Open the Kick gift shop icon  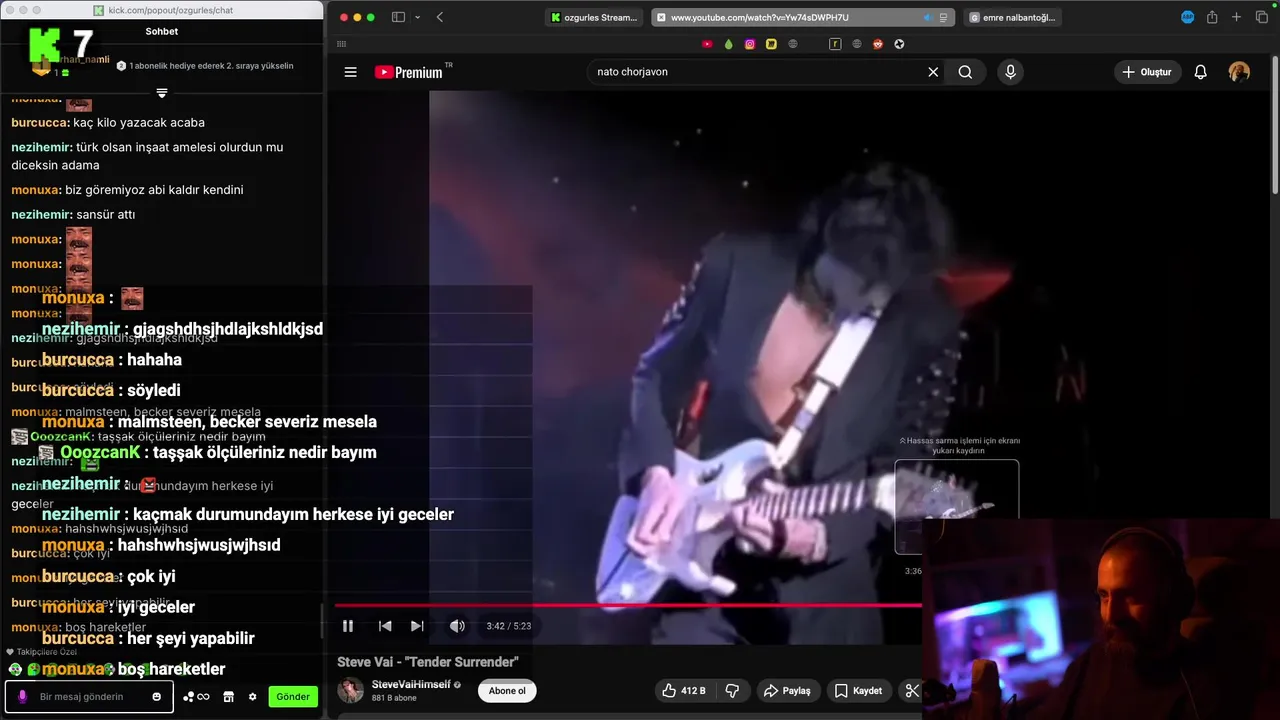pos(228,696)
